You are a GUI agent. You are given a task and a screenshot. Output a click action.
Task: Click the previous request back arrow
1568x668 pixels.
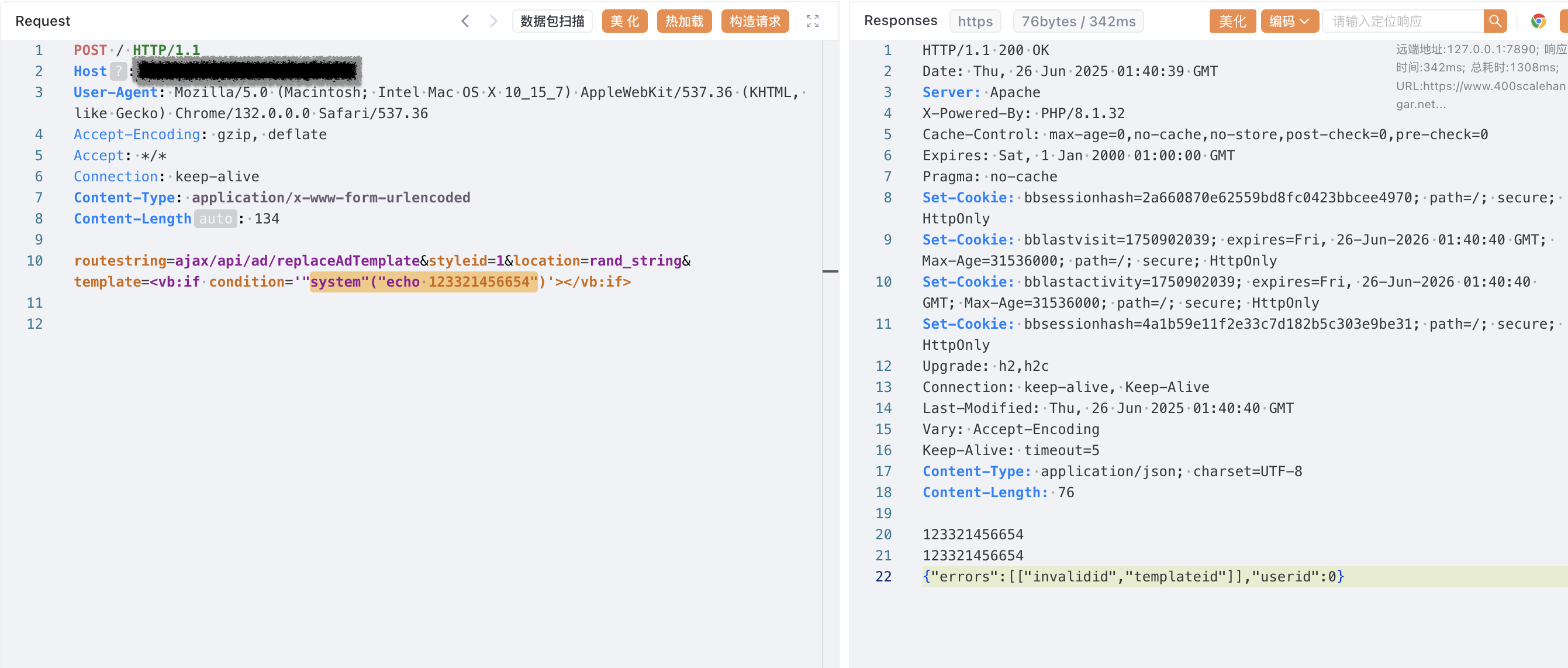coord(465,21)
